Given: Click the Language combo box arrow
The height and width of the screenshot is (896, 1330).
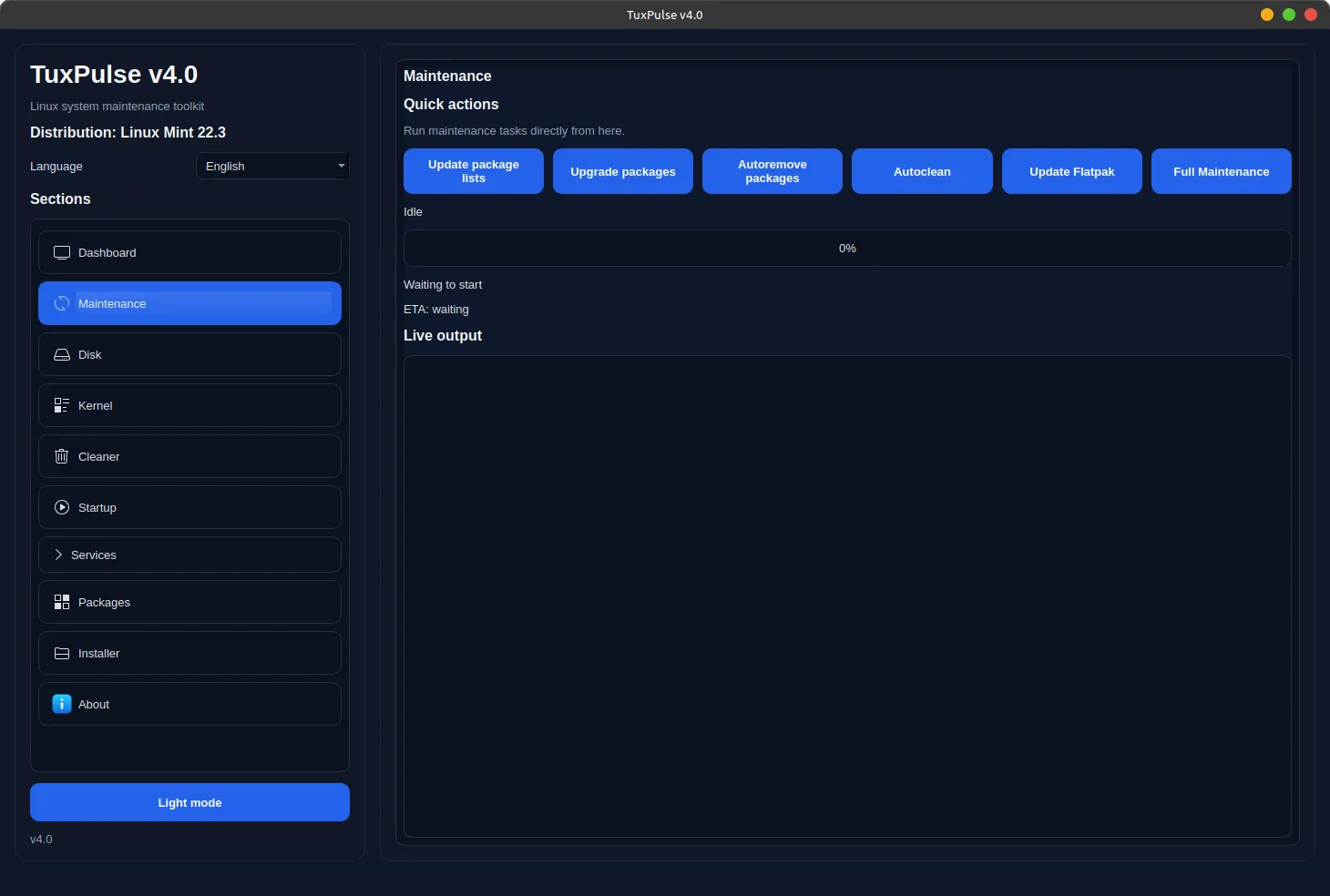Looking at the screenshot, I should tap(342, 166).
